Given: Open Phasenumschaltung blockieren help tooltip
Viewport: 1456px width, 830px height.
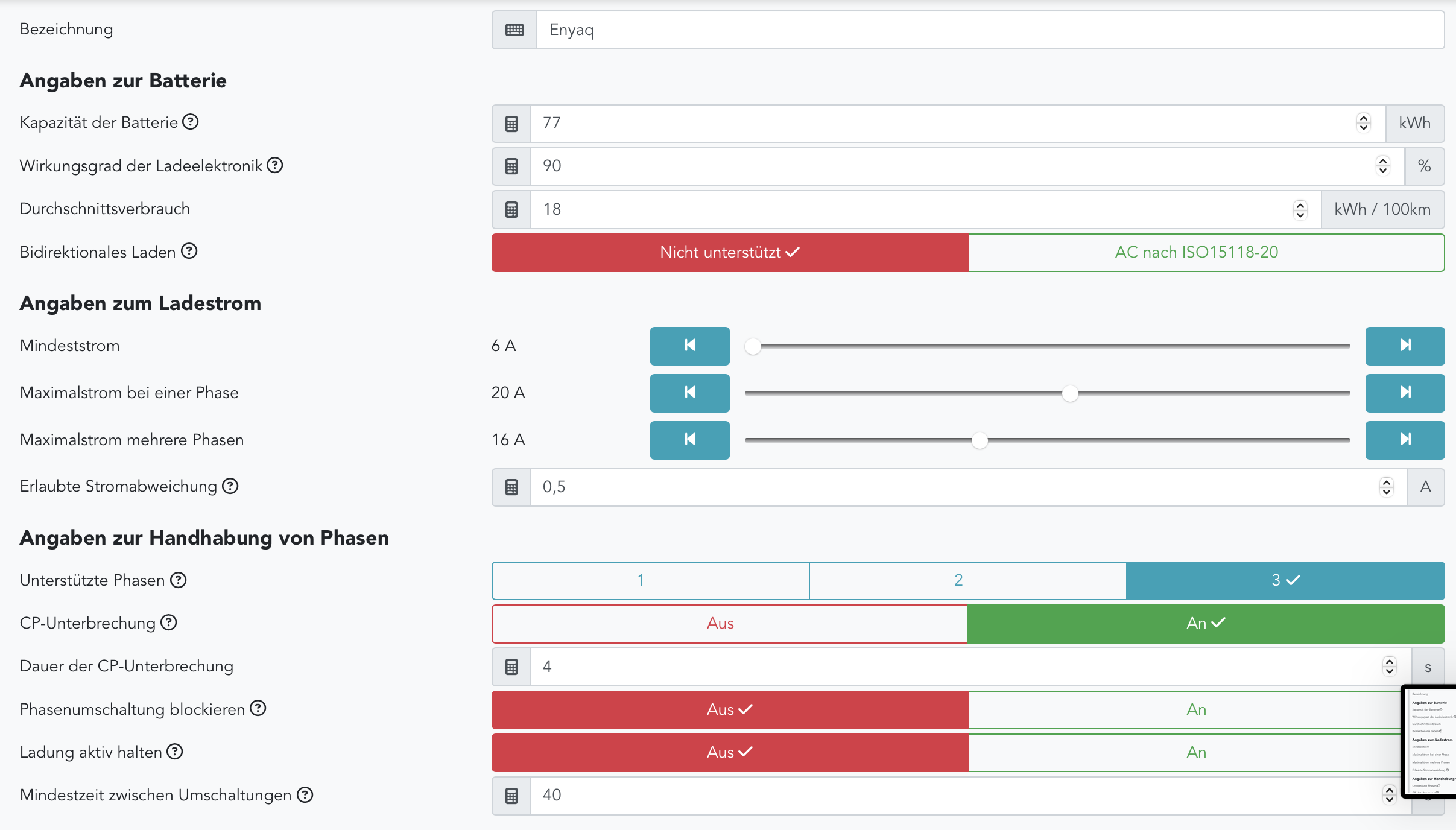Looking at the screenshot, I should [x=258, y=708].
